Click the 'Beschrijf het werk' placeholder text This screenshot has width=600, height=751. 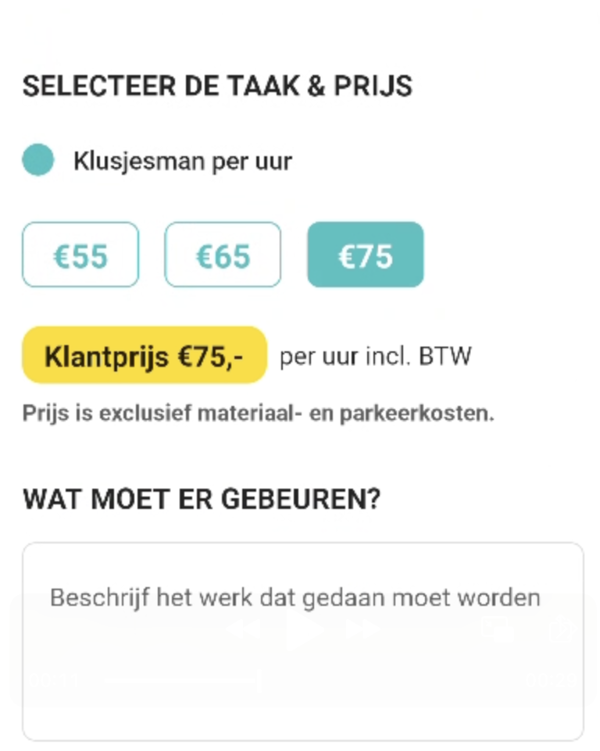295,598
